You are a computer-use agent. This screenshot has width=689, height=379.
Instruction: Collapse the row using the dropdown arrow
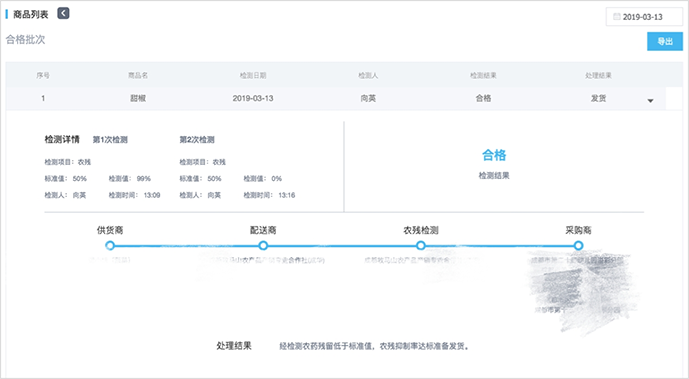point(650,101)
